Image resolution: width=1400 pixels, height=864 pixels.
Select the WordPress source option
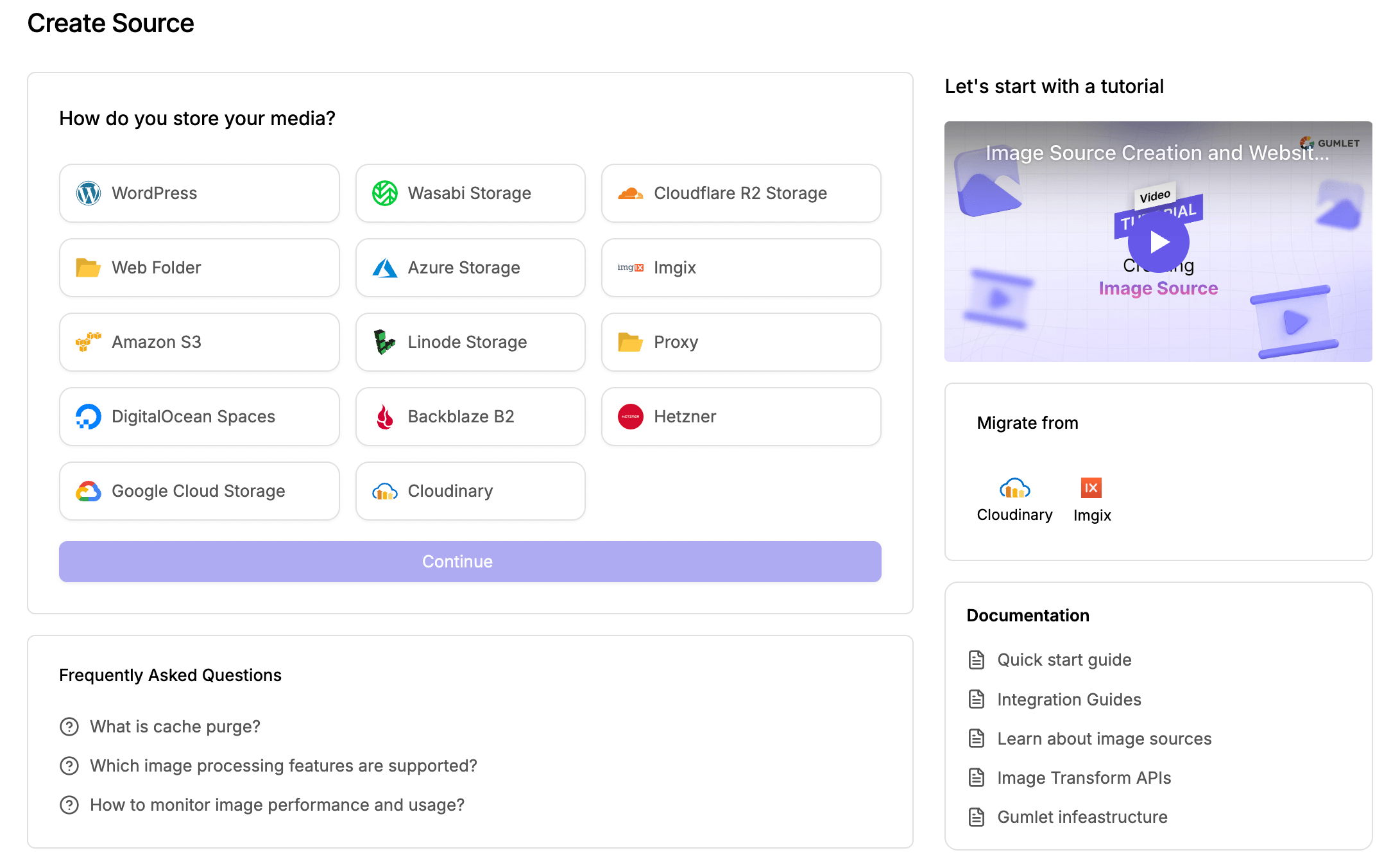[x=200, y=193]
